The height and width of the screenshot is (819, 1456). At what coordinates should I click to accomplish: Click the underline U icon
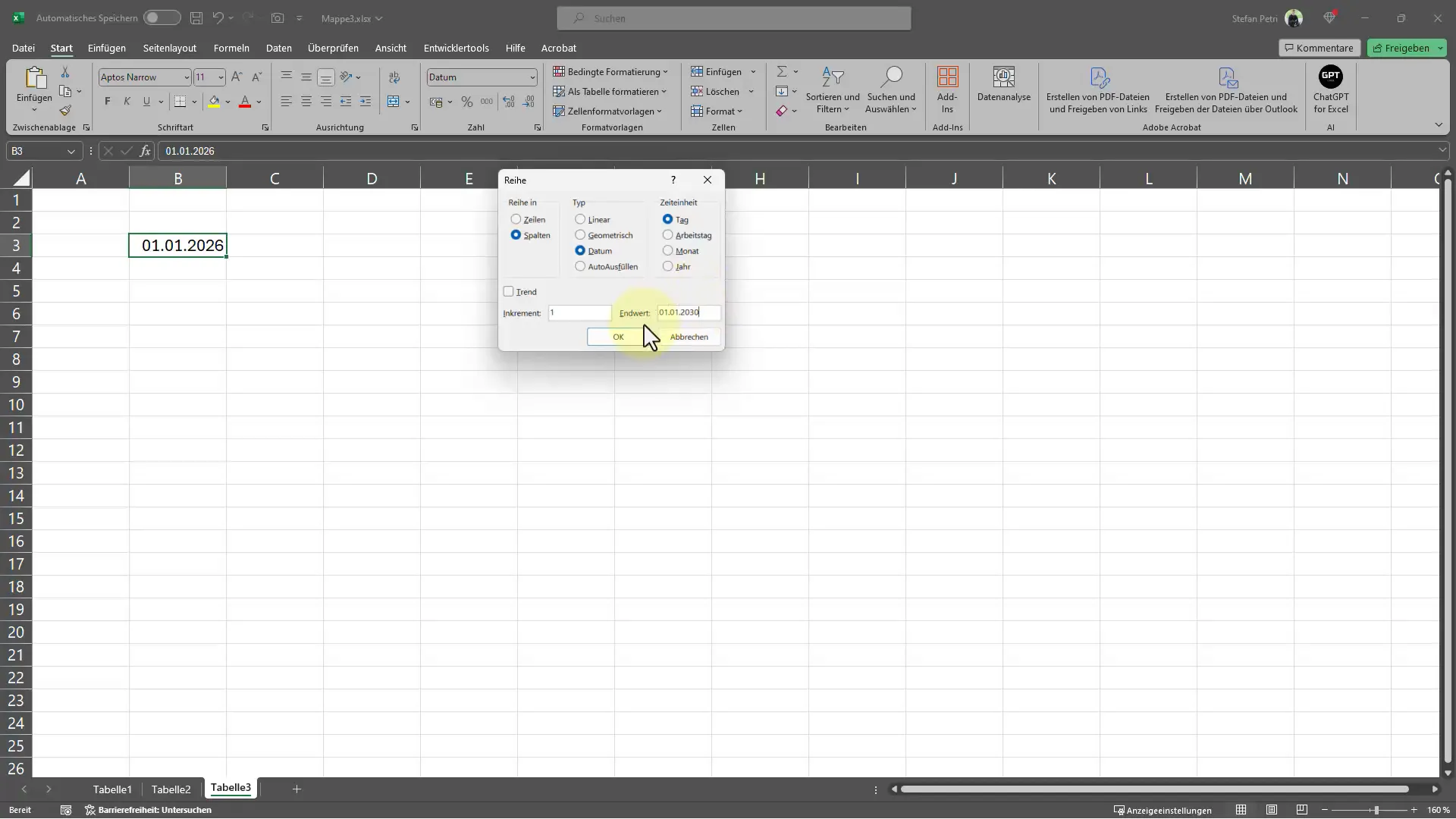146,102
